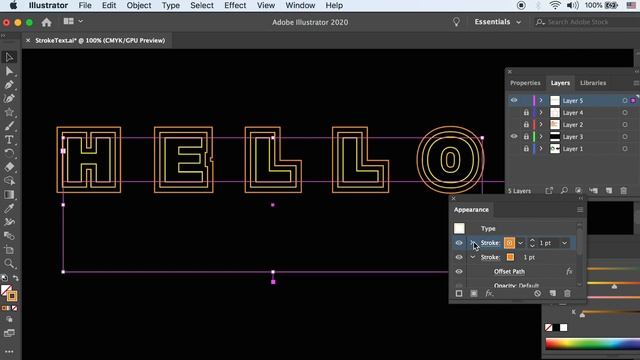Click Opacity Default link in Appearance
640x360 pixels.
click(x=516, y=285)
